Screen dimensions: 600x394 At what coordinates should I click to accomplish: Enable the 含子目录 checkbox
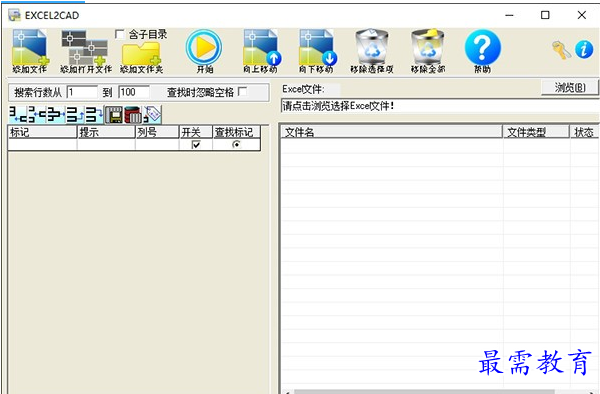point(120,34)
